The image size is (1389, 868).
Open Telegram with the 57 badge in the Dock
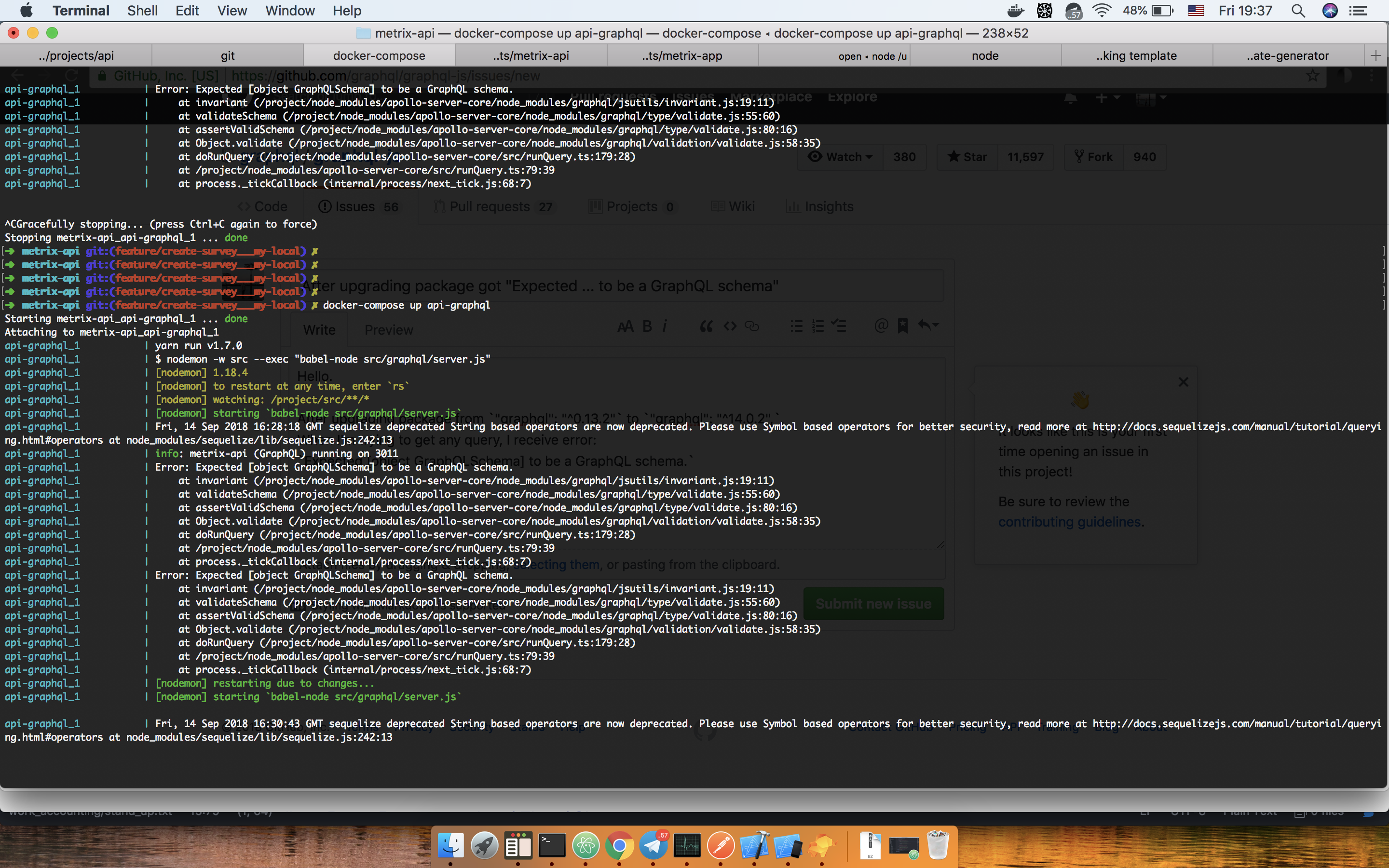click(653, 845)
